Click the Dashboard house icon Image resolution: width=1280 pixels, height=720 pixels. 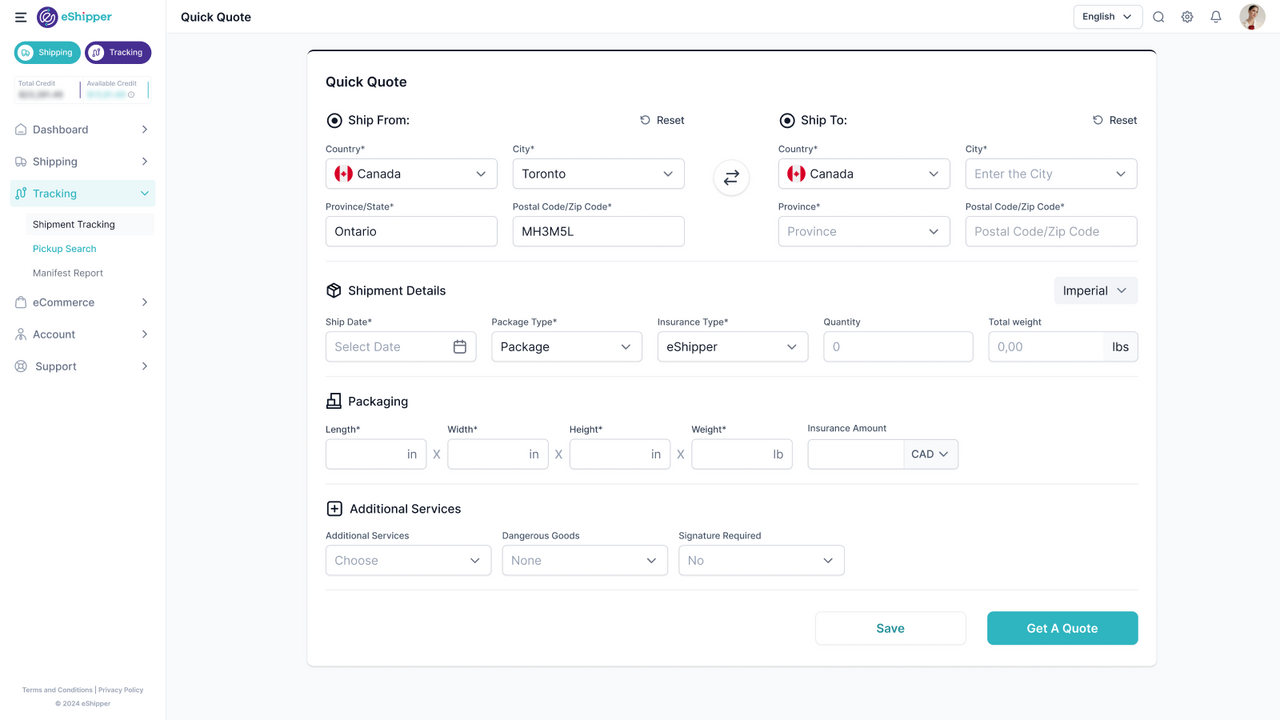[21, 129]
